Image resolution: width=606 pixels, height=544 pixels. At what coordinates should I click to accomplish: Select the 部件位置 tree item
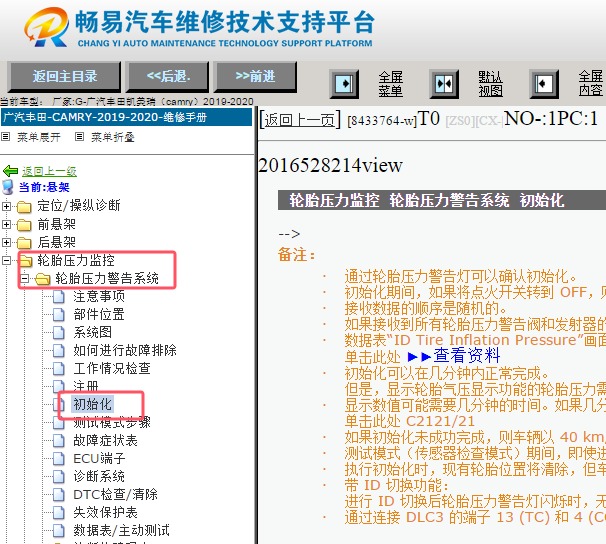click(99, 314)
